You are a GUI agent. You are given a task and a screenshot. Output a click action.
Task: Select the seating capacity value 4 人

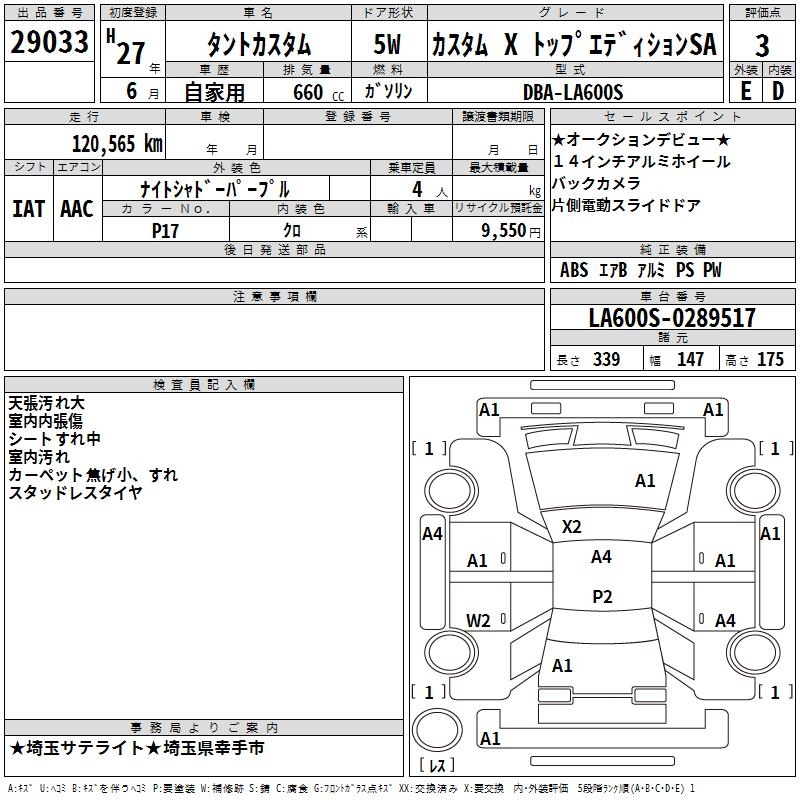tap(429, 190)
